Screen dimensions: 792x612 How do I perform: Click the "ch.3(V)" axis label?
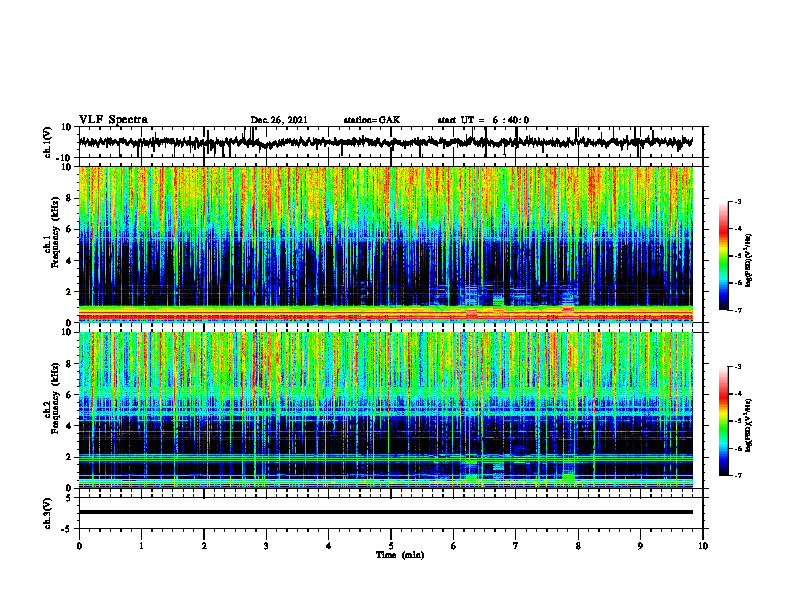click(x=49, y=514)
